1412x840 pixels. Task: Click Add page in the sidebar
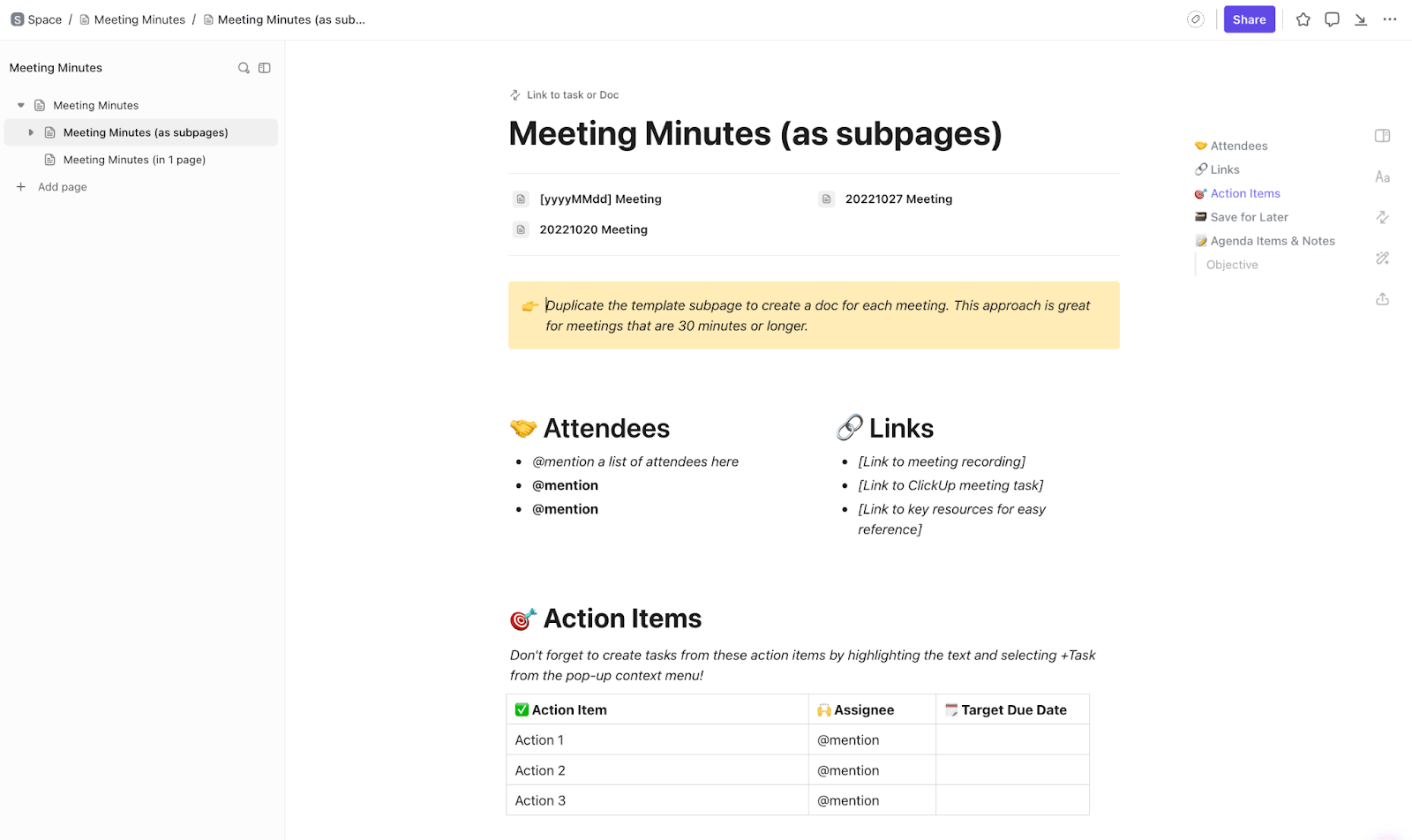point(63,187)
